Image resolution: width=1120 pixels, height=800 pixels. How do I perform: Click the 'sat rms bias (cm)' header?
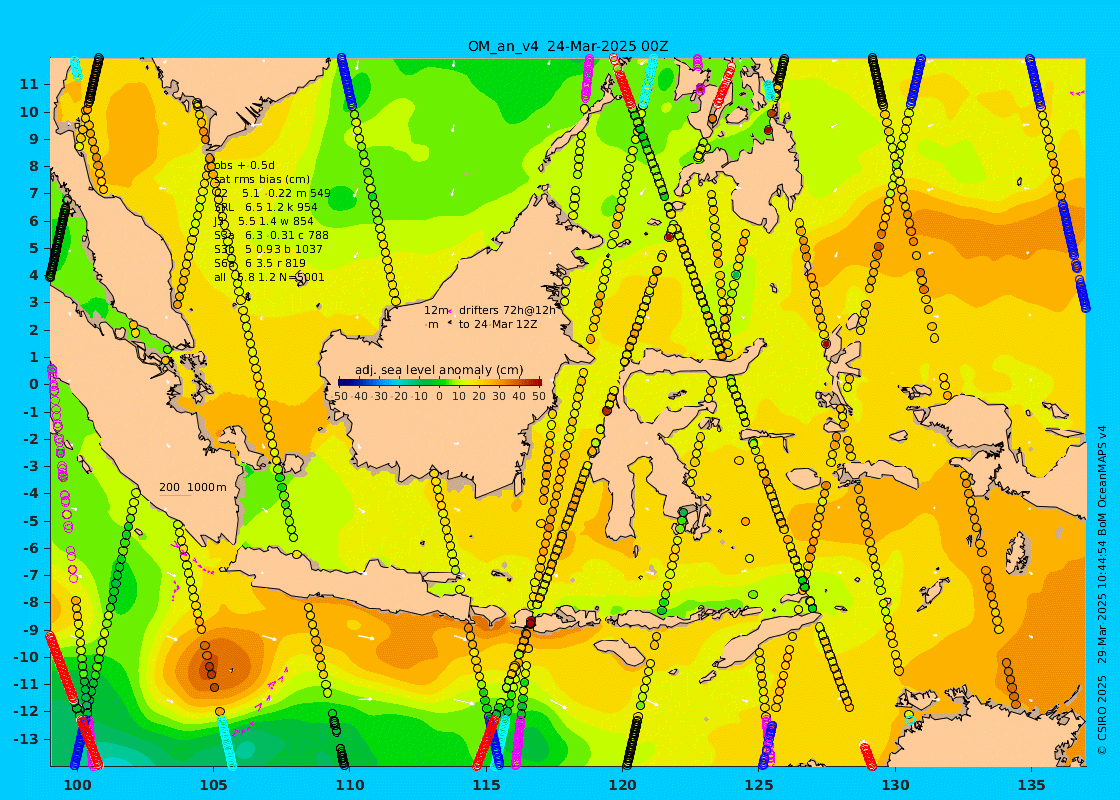(262, 179)
